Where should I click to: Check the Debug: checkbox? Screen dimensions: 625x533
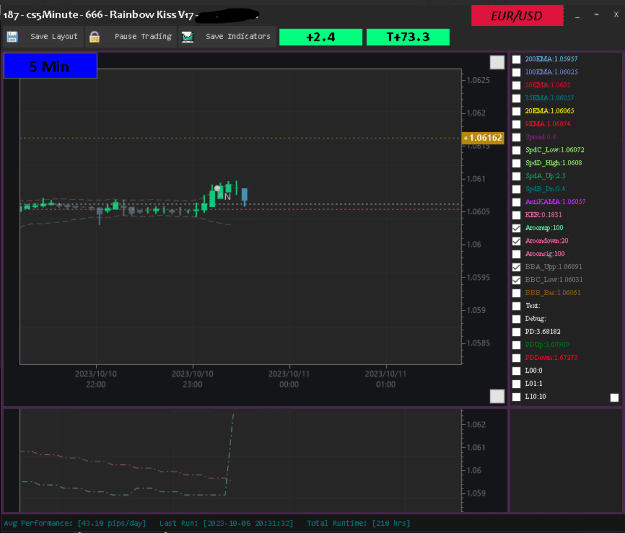(516, 319)
